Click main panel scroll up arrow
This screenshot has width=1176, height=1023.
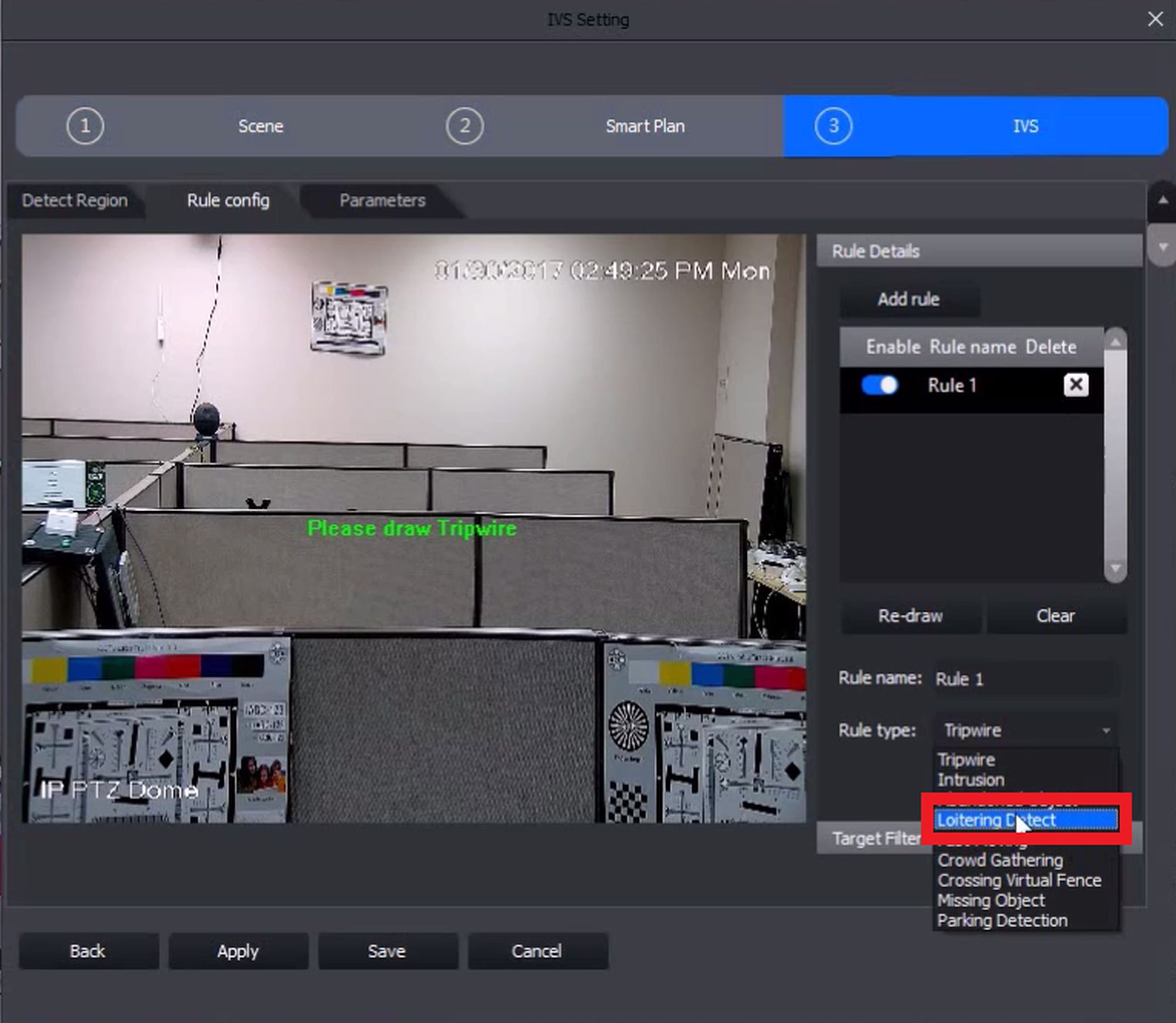coord(1162,201)
